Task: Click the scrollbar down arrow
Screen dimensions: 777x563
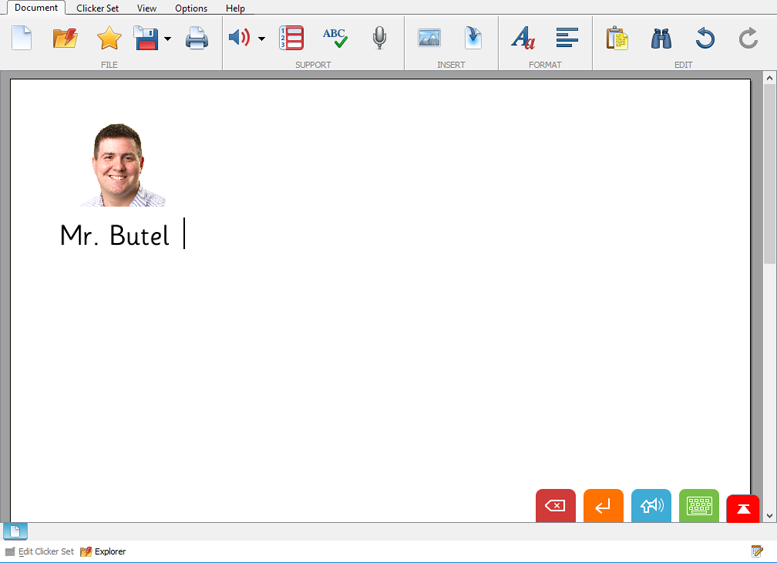Action: pyautogui.click(x=769, y=515)
